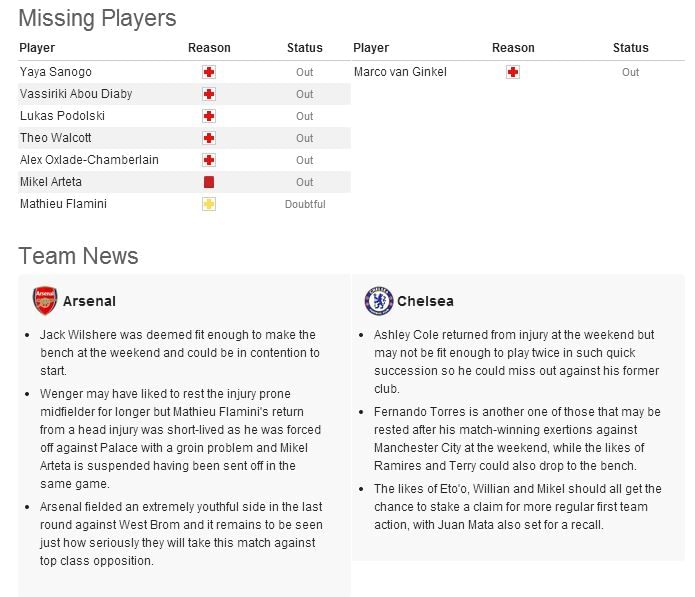Viewport: 695px width, 597px height.
Task: Click the Missing Players section heading
Action: 97,18
